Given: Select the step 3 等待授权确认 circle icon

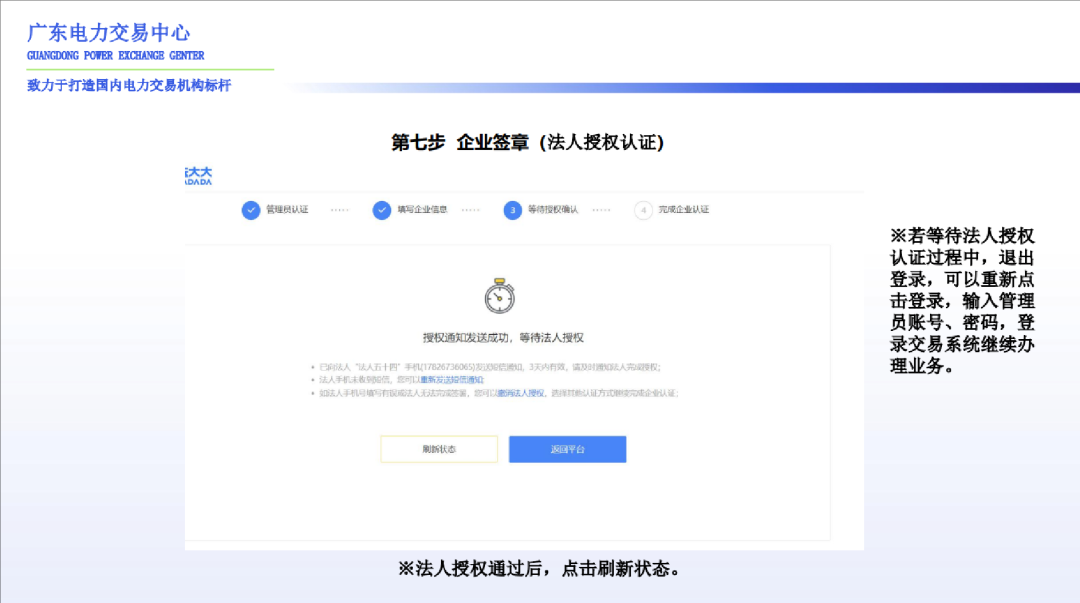Looking at the screenshot, I should 510,210.
